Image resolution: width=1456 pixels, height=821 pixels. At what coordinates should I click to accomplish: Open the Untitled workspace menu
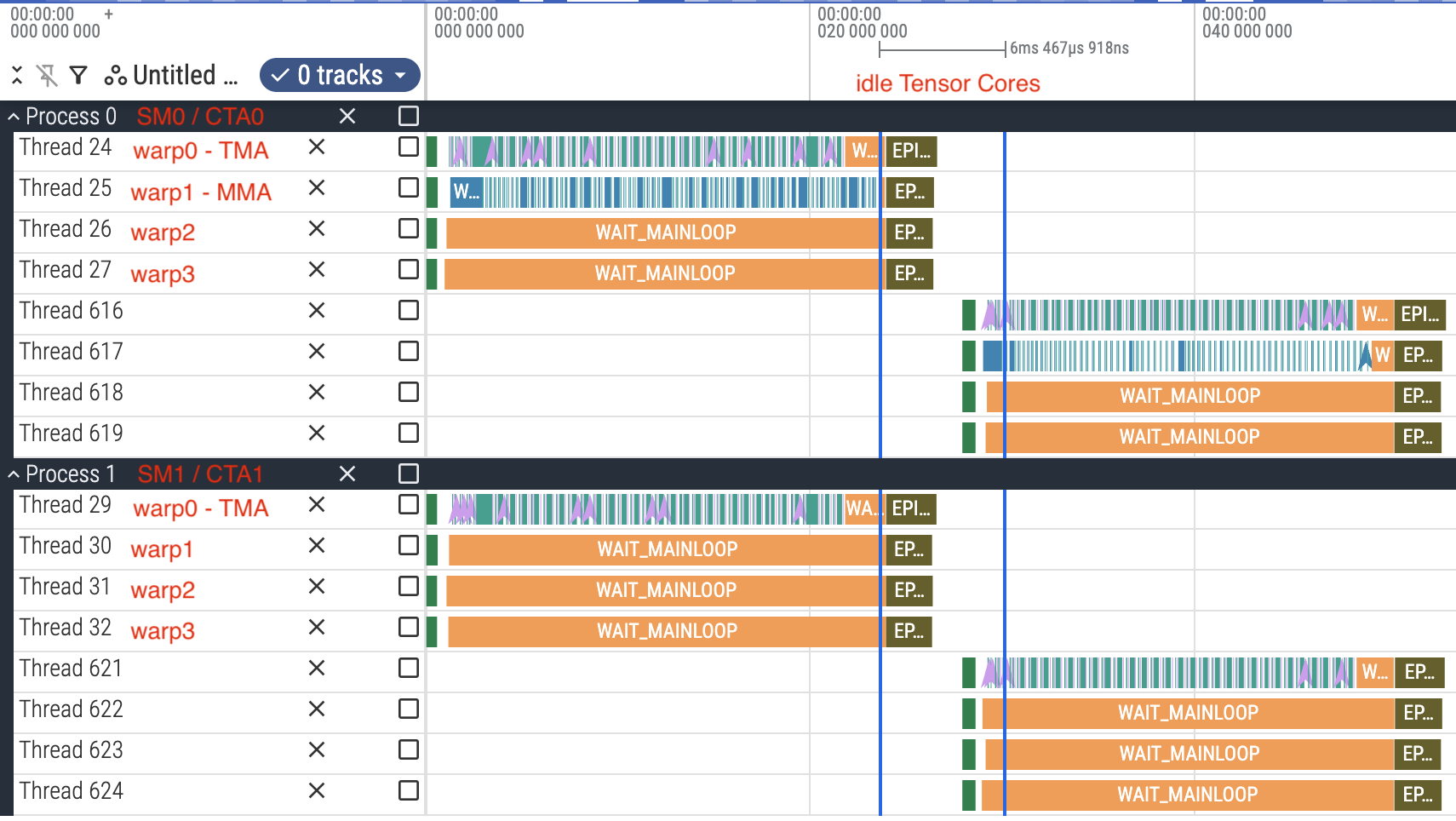click(x=172, y=76)
